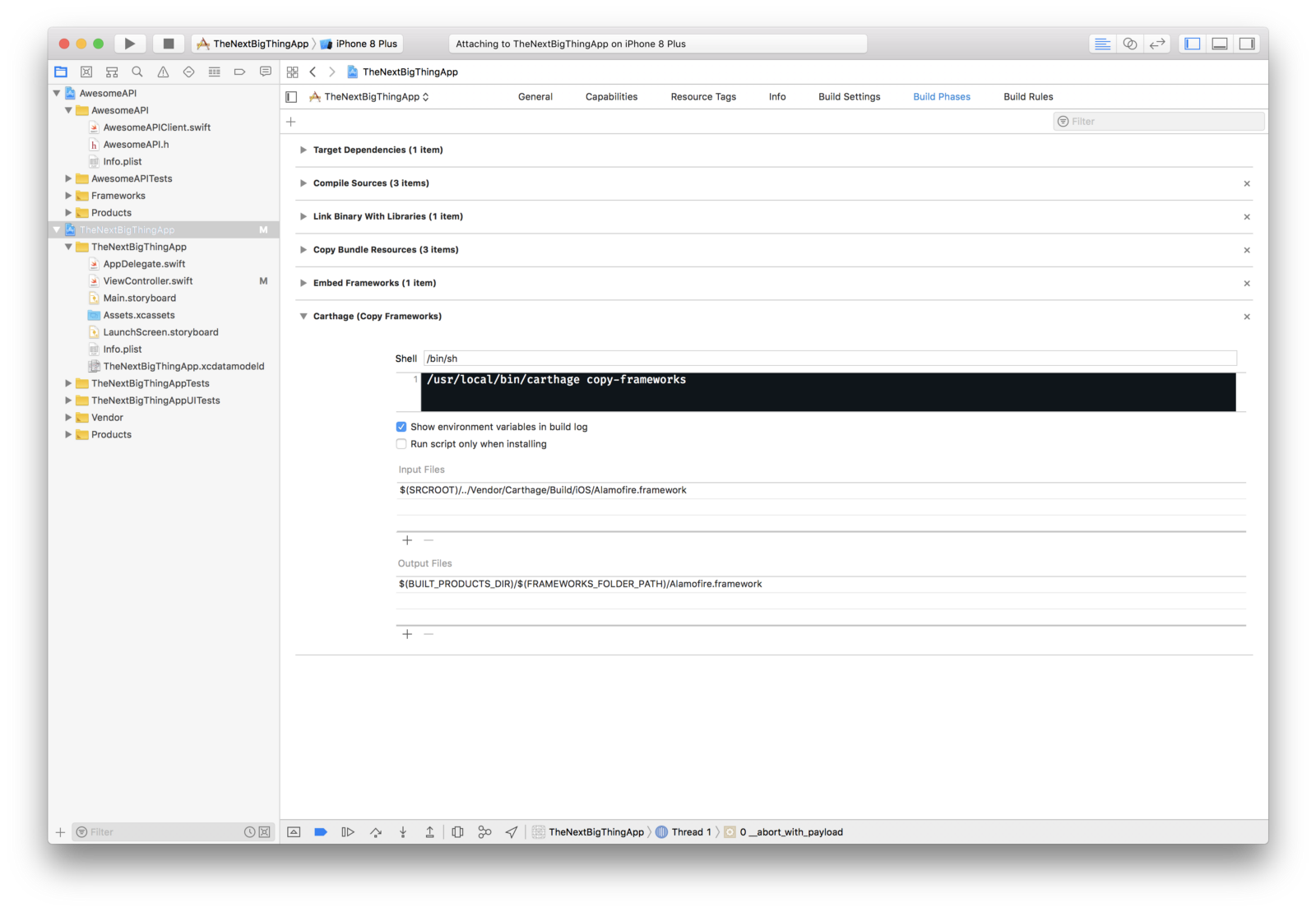Switch to the General tab
This screenshot has width=1316, height=912.
coord(535,97)
